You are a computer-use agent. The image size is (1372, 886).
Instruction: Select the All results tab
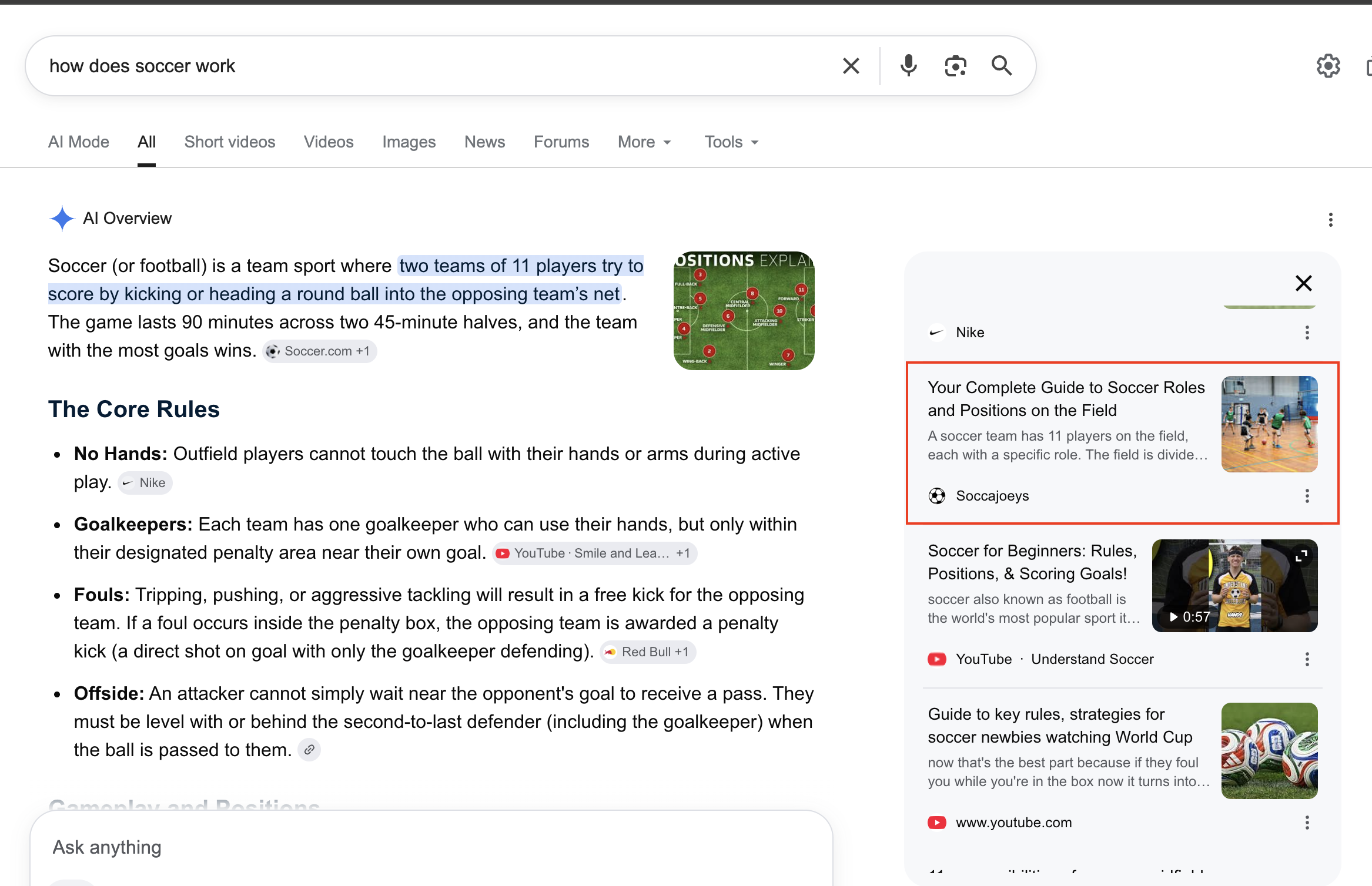146,142
